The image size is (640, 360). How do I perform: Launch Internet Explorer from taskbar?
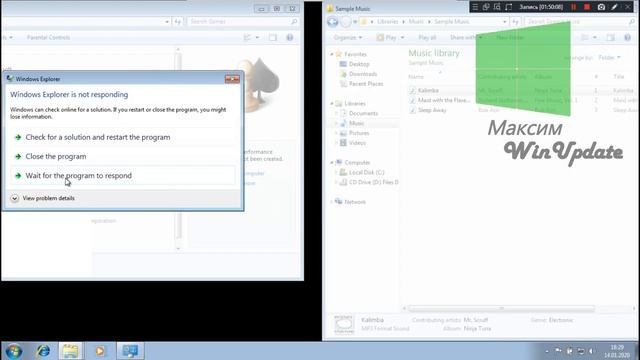click(x=43, y=351)
